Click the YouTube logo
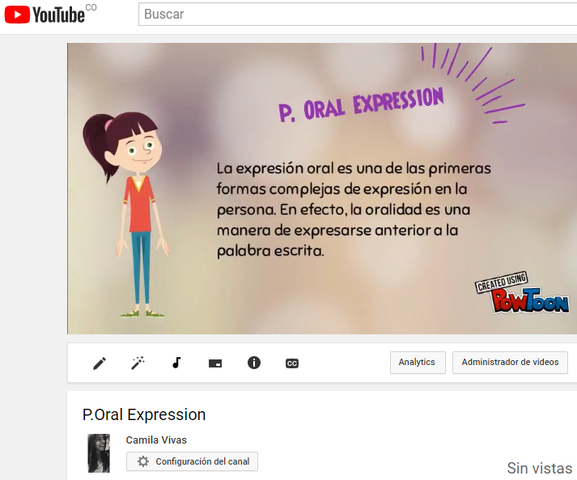The image size is (577, 480). (45, 15)
